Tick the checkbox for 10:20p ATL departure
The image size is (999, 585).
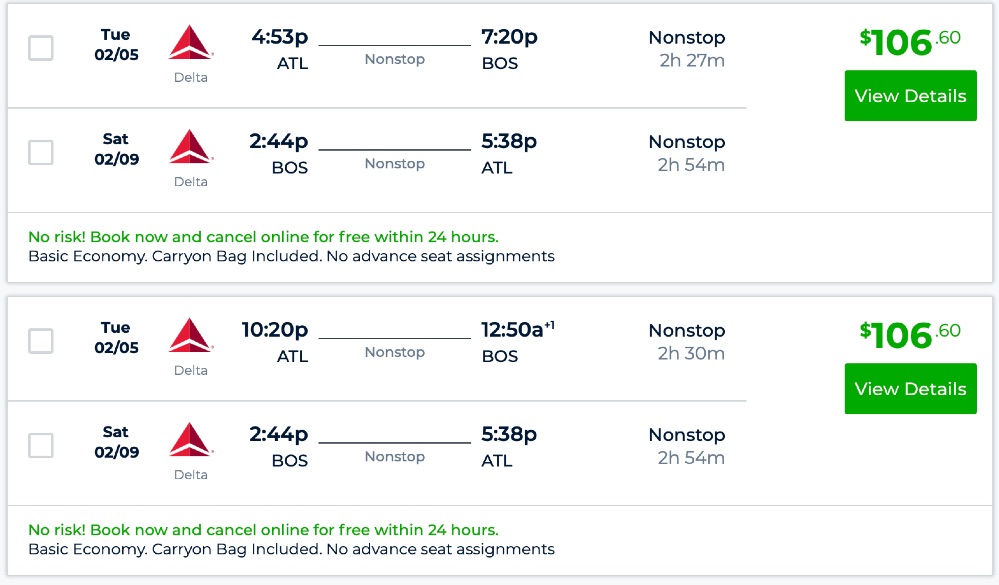tap(41, 341)
